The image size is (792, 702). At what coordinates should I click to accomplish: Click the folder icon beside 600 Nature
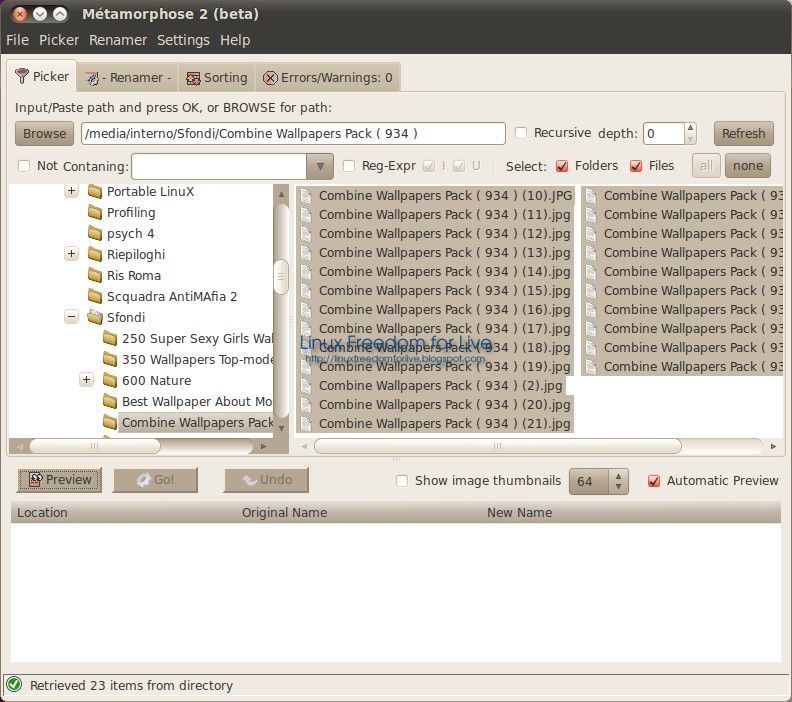pyautogui.click(x=110, y=380)
